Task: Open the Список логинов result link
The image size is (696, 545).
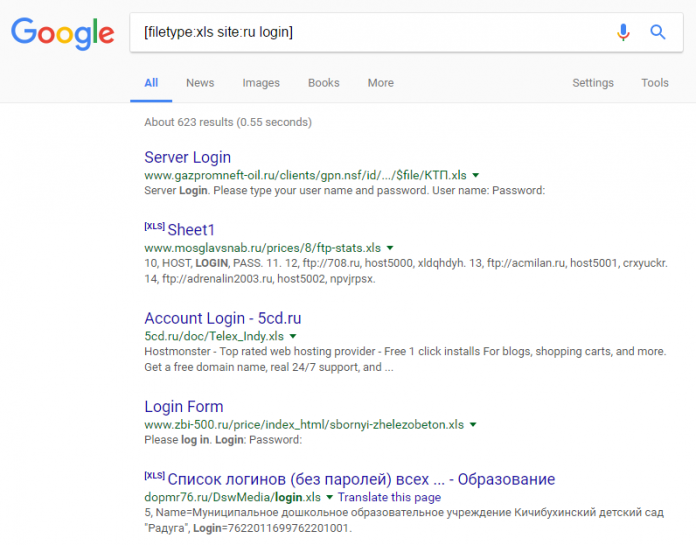Action: [x=361, y=479]
